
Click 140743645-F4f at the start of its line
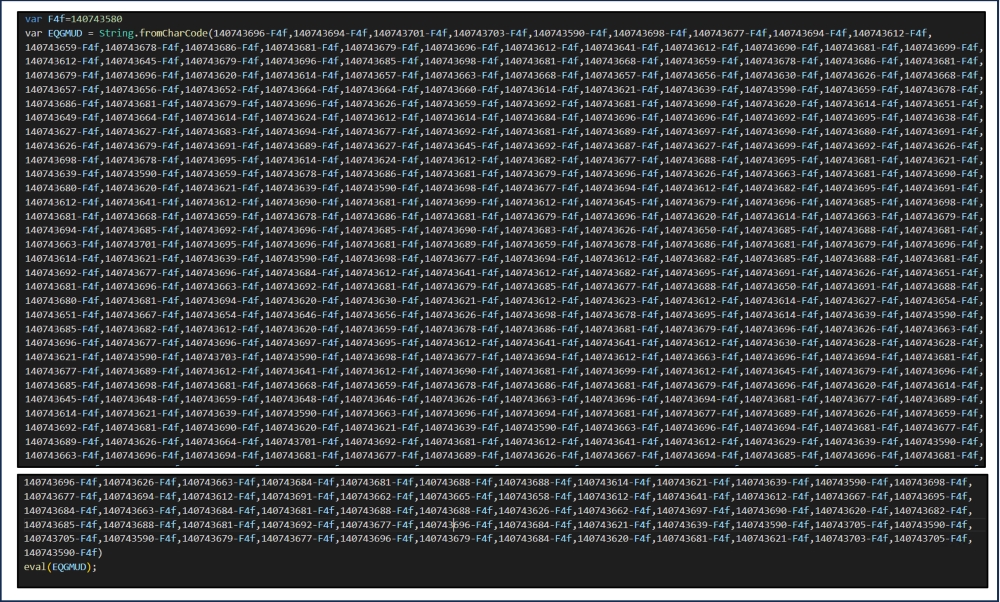click(62, 399)
